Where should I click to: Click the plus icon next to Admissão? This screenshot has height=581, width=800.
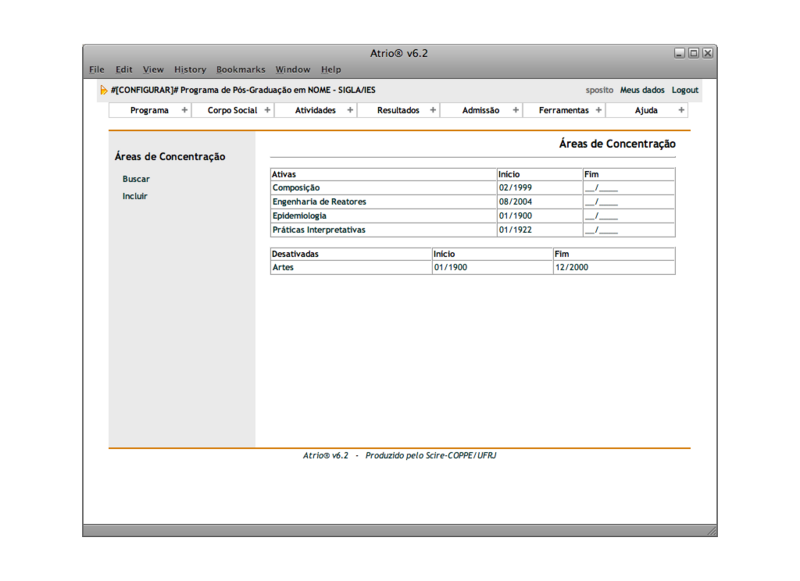[x=516, y=110]
